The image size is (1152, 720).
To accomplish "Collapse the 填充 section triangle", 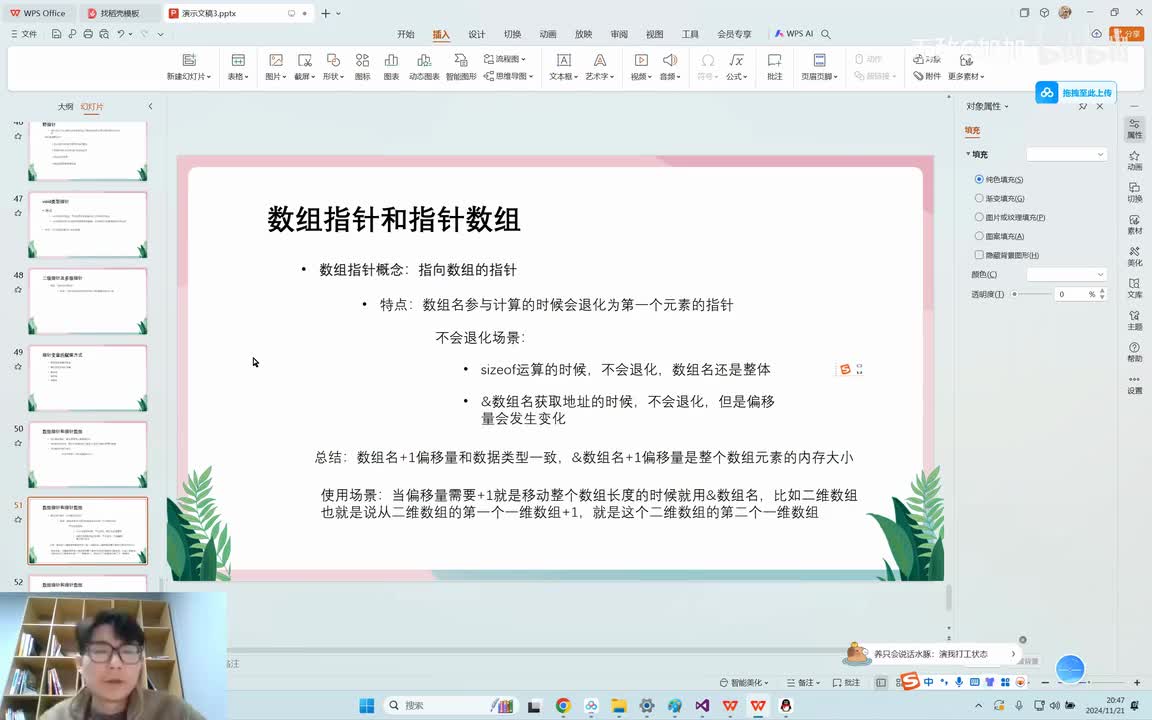I will pos(968,154).
